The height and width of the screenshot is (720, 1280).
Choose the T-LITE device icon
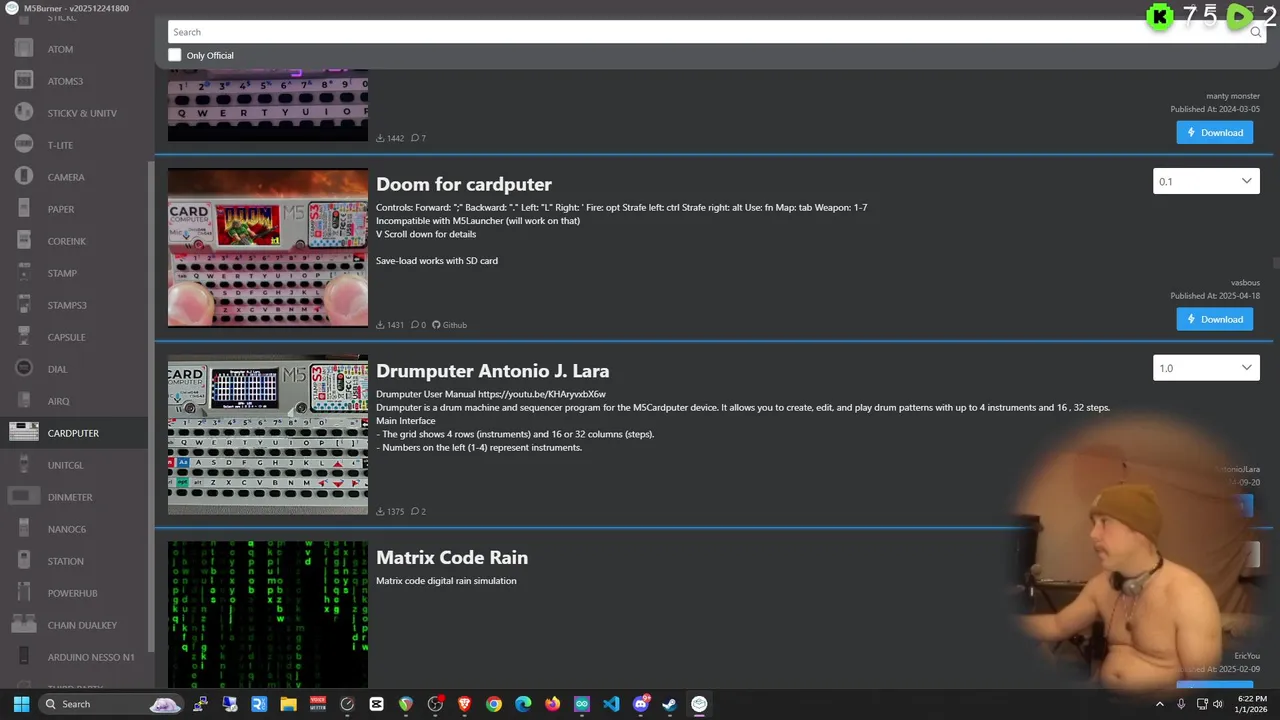pyautogui.click(x=24, y=145)
